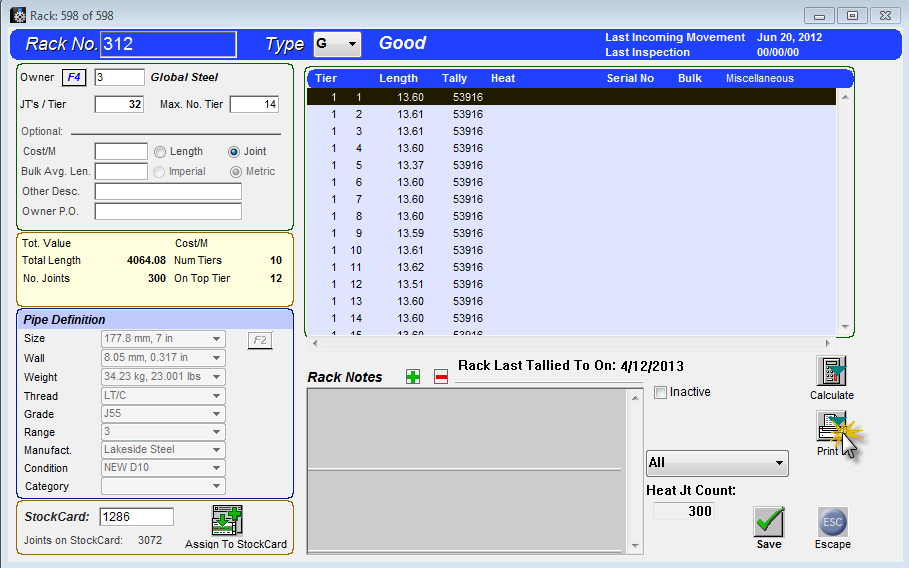
Task: Click the Serial No column header
Action: pyautogui.click(x=630, y=78)
